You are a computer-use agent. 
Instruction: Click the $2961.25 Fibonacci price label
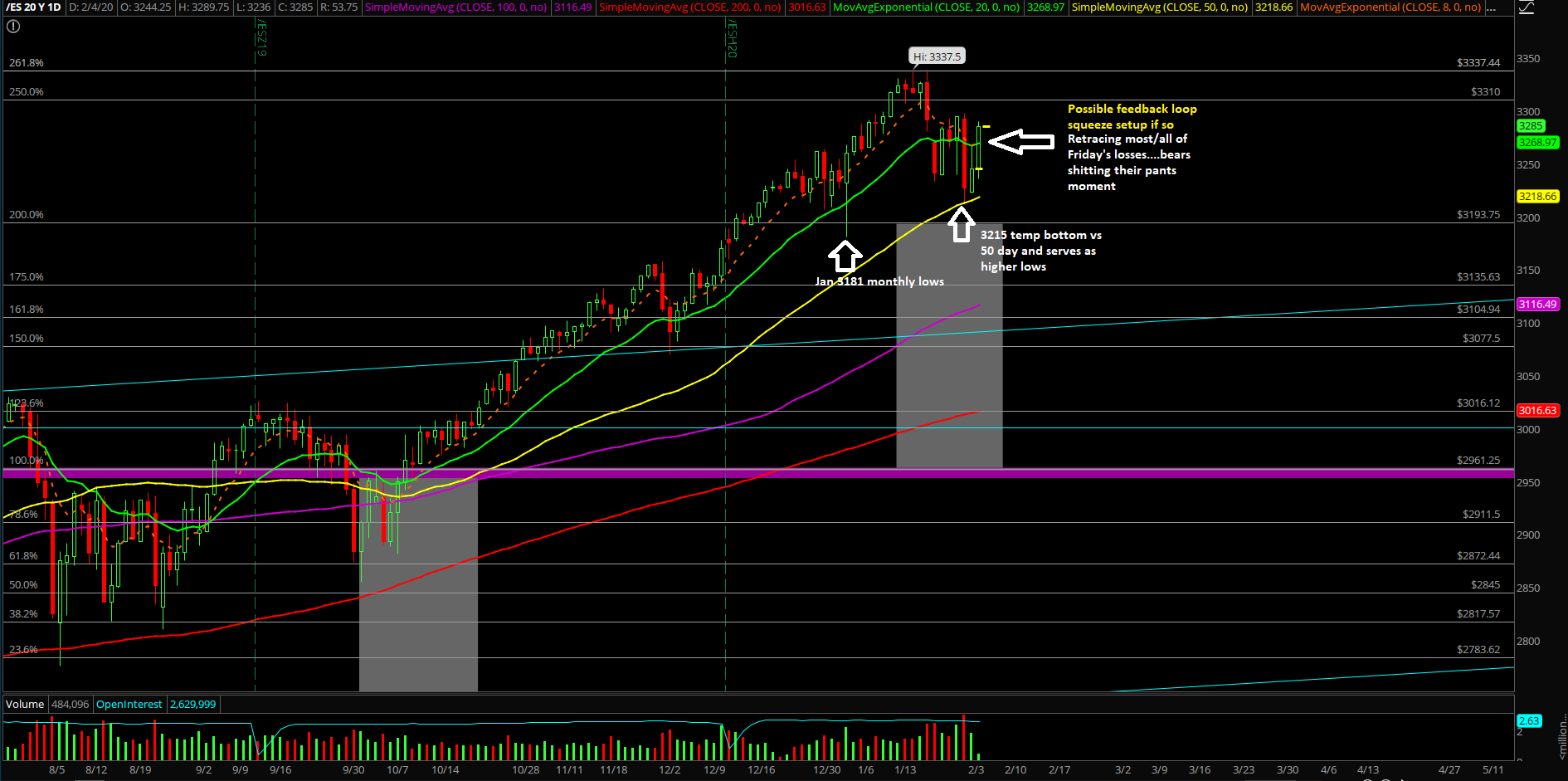(x=1478, y=461)
